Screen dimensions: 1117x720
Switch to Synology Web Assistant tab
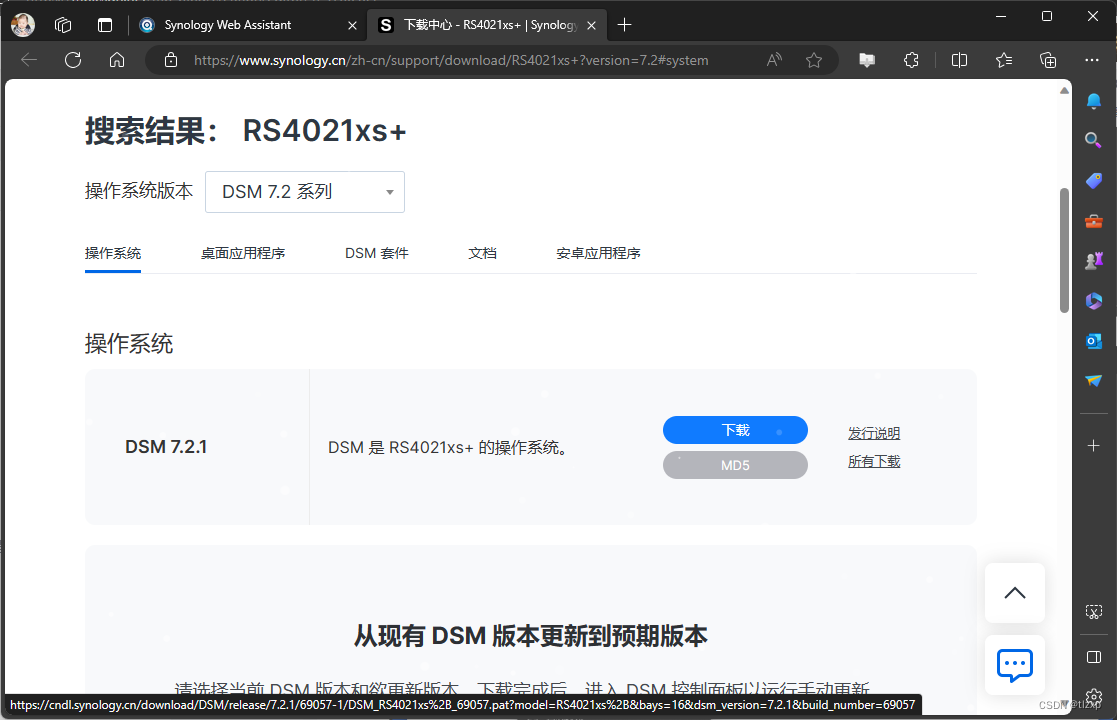[227, 25]
